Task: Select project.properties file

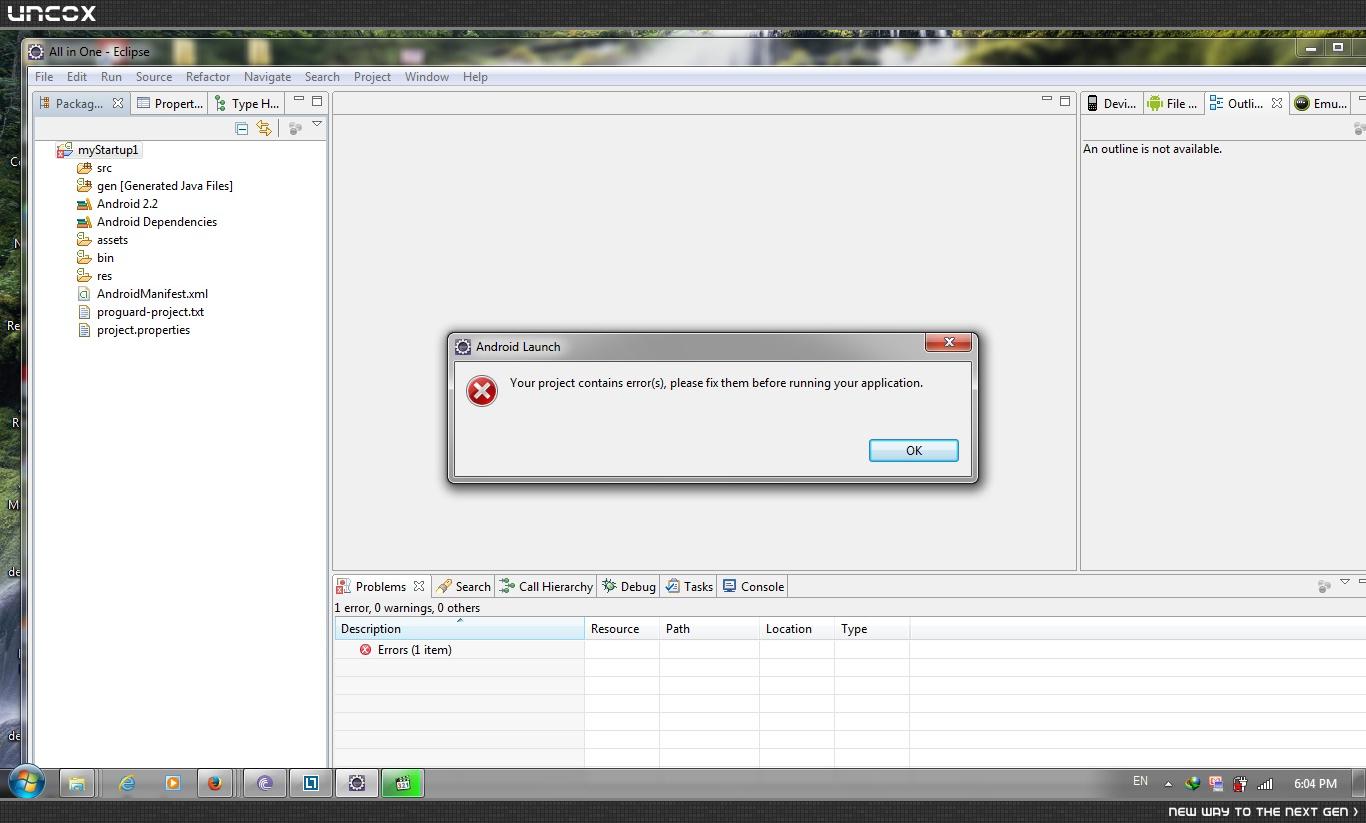Action: click(x=143, y=330)
